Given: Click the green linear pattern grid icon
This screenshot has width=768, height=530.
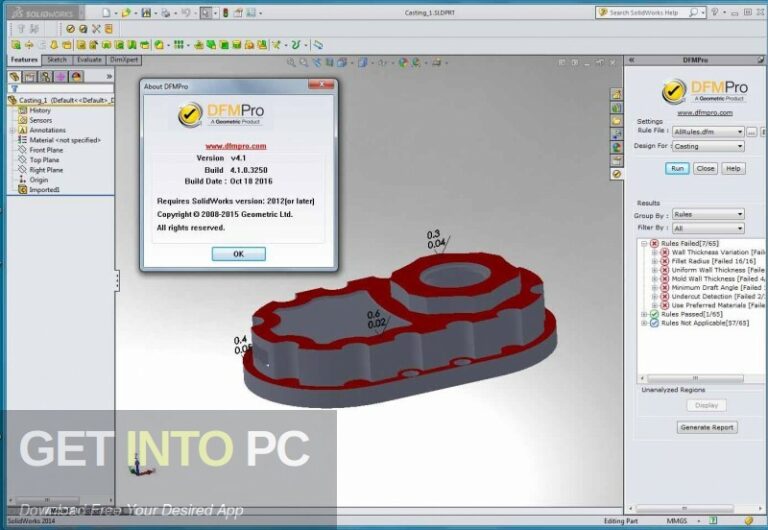Looking at the screenshot, I should tap(178, 45).
